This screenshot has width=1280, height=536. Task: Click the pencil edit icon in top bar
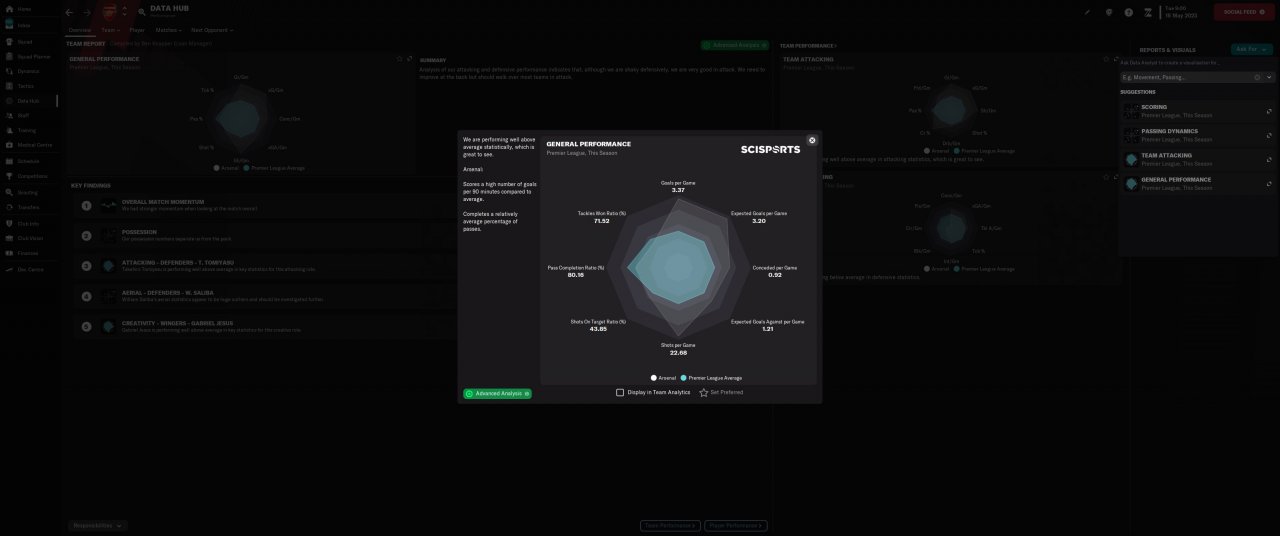(1087, 13)
